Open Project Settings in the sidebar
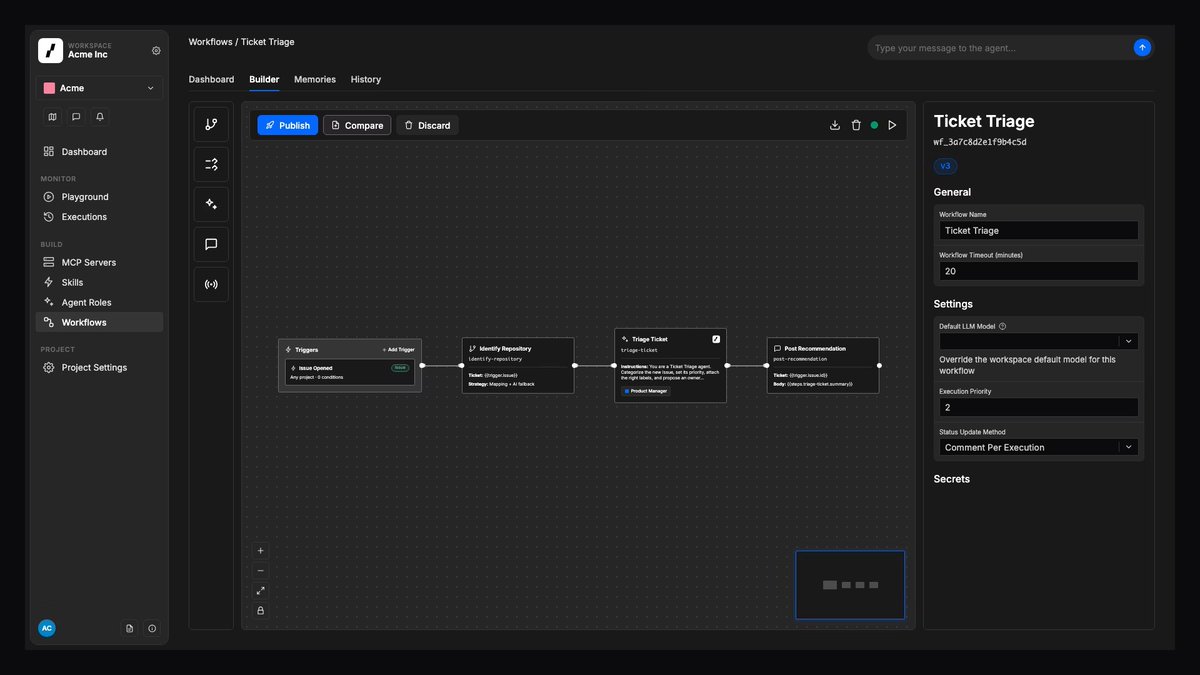 pyautogui.click(x=100, y=367)
